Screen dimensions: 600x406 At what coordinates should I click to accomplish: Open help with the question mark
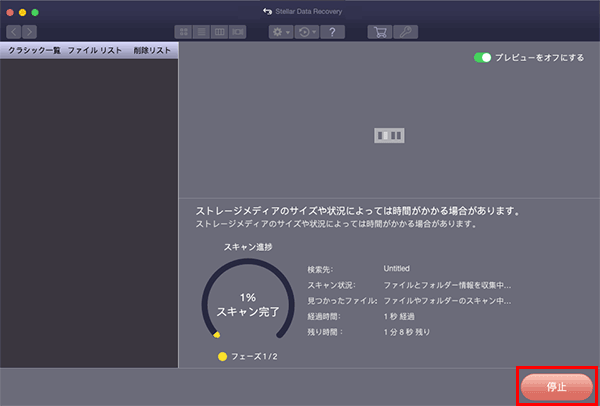click(x=332, y=32)
